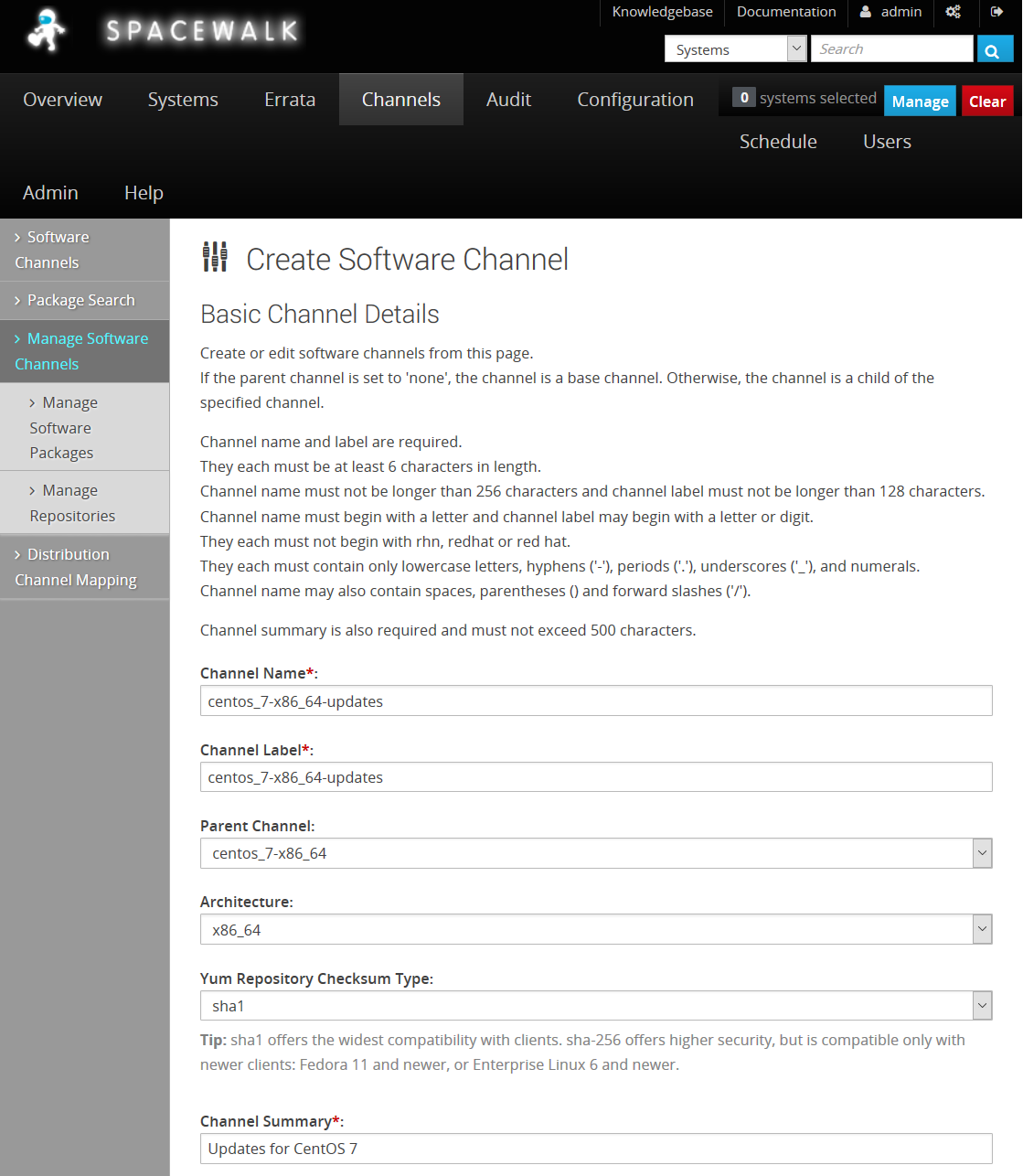Click the admin user icon
Screen dimensions: 1023x1176
(865, 12)
